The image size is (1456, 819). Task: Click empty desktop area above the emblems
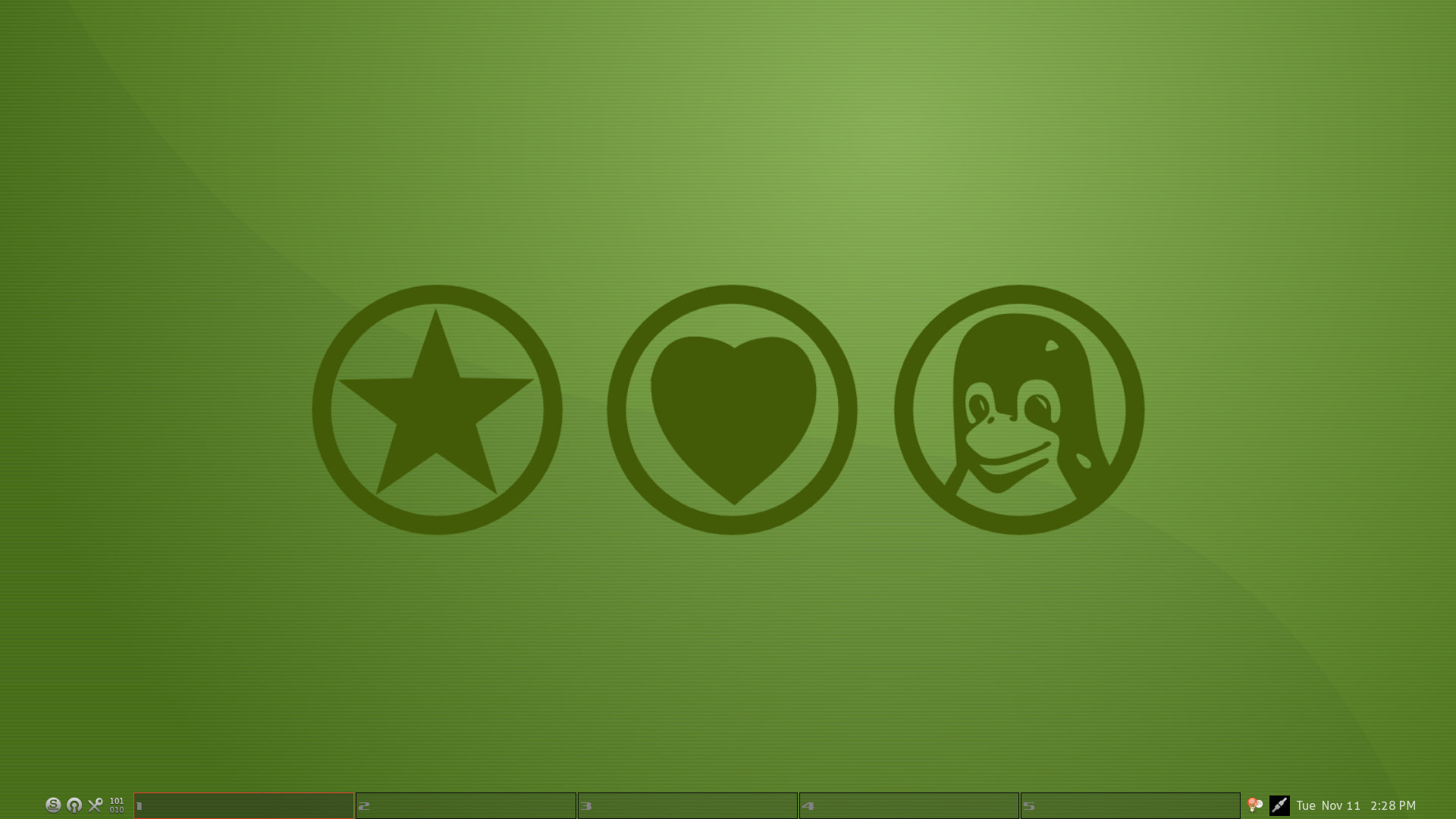[728, 152]
